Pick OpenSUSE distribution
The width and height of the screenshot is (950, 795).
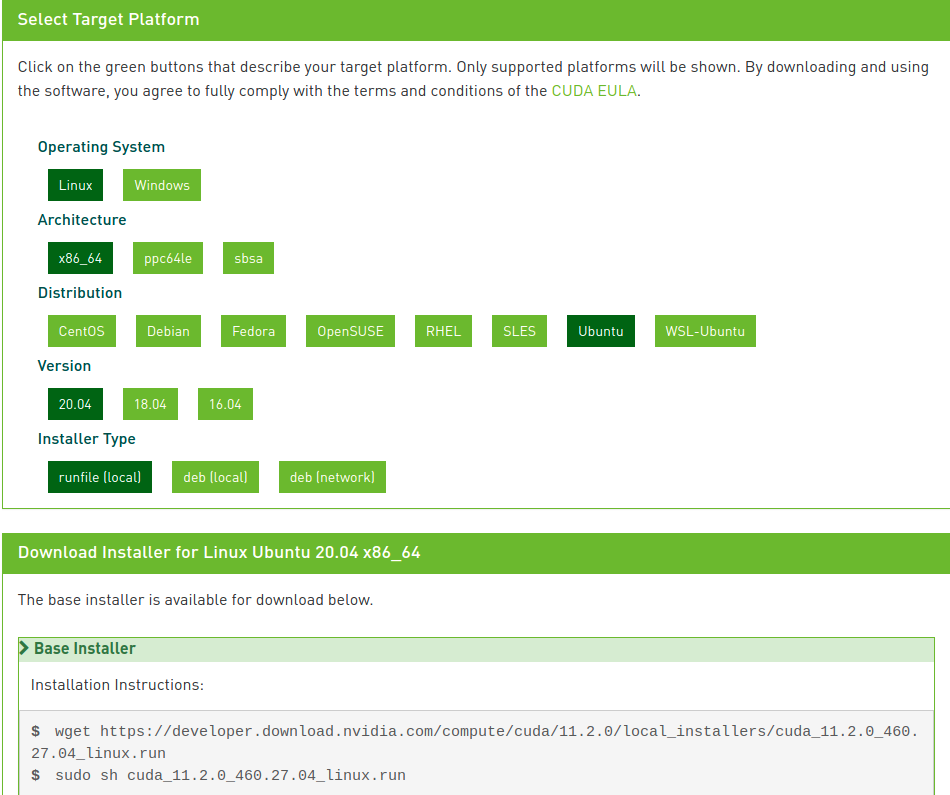pyautogui.click(x=350, y=331)
